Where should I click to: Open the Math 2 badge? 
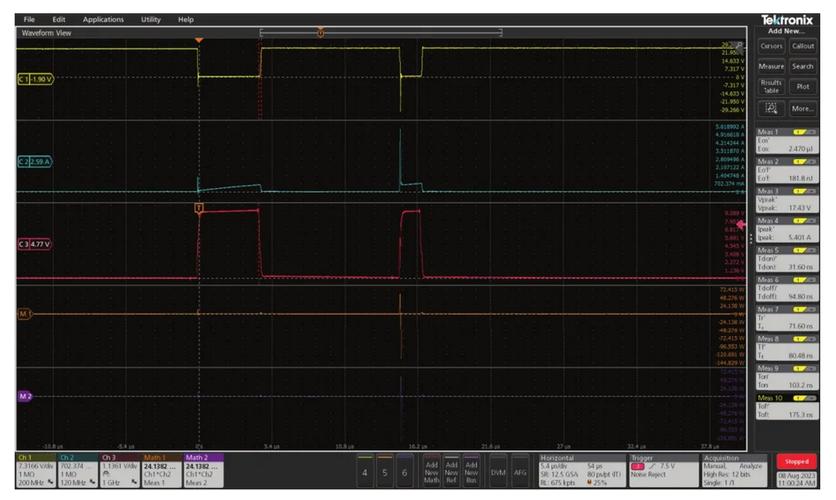(x=204, y=470)
